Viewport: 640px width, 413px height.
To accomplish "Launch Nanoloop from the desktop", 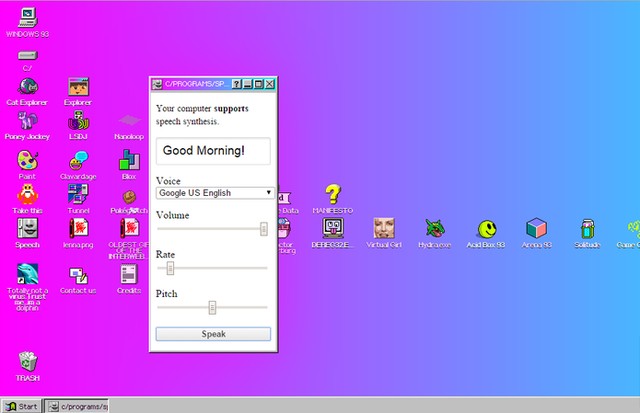I will (x=129, y=121).
